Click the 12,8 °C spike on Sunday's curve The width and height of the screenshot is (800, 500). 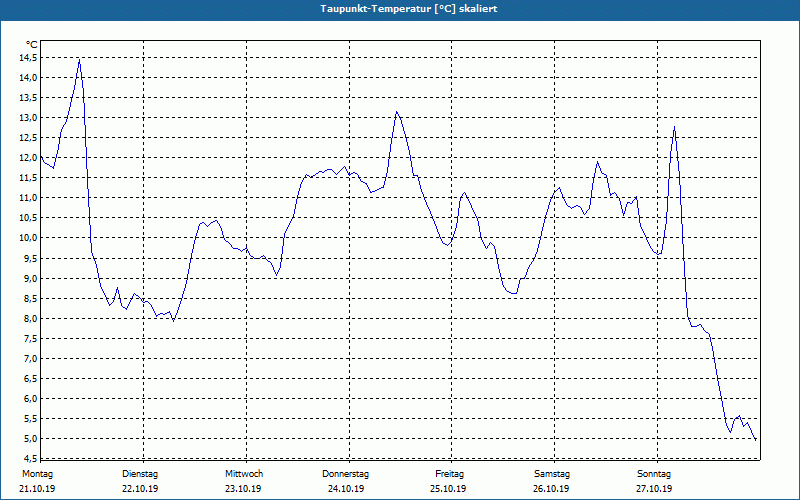(x=674, y=127)
